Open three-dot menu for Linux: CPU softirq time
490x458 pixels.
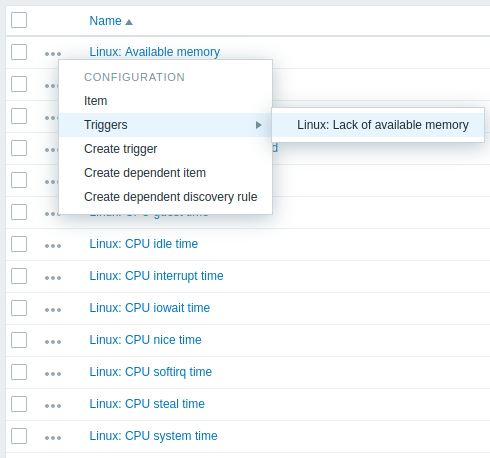53,374
